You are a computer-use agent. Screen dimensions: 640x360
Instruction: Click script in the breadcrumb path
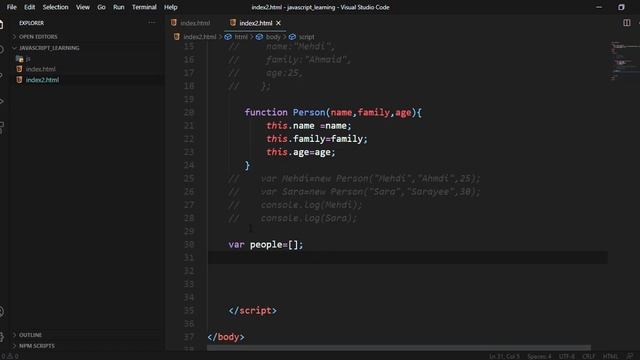[307, 37]
